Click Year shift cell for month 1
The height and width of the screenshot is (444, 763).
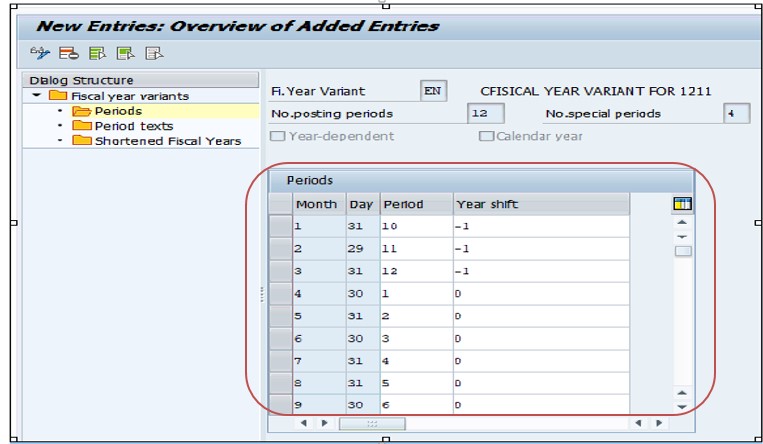pos(541,226)
